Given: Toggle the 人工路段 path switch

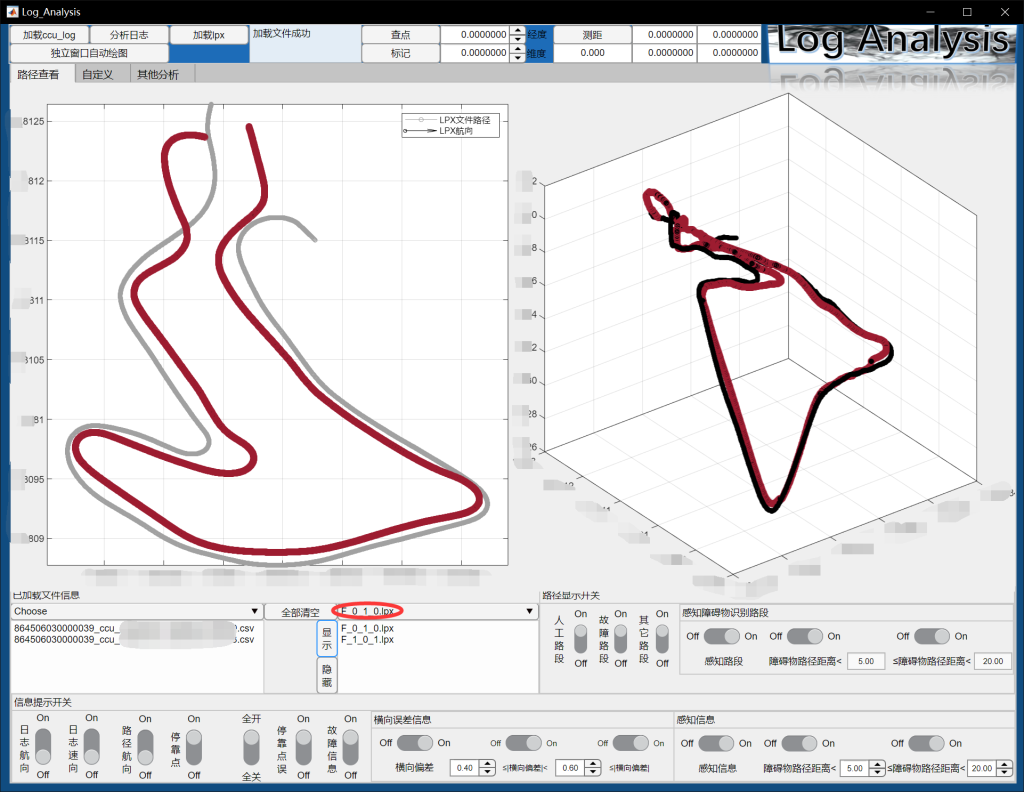Looking at the screenshot, I should pyautogui.click(x=580, y=639).
